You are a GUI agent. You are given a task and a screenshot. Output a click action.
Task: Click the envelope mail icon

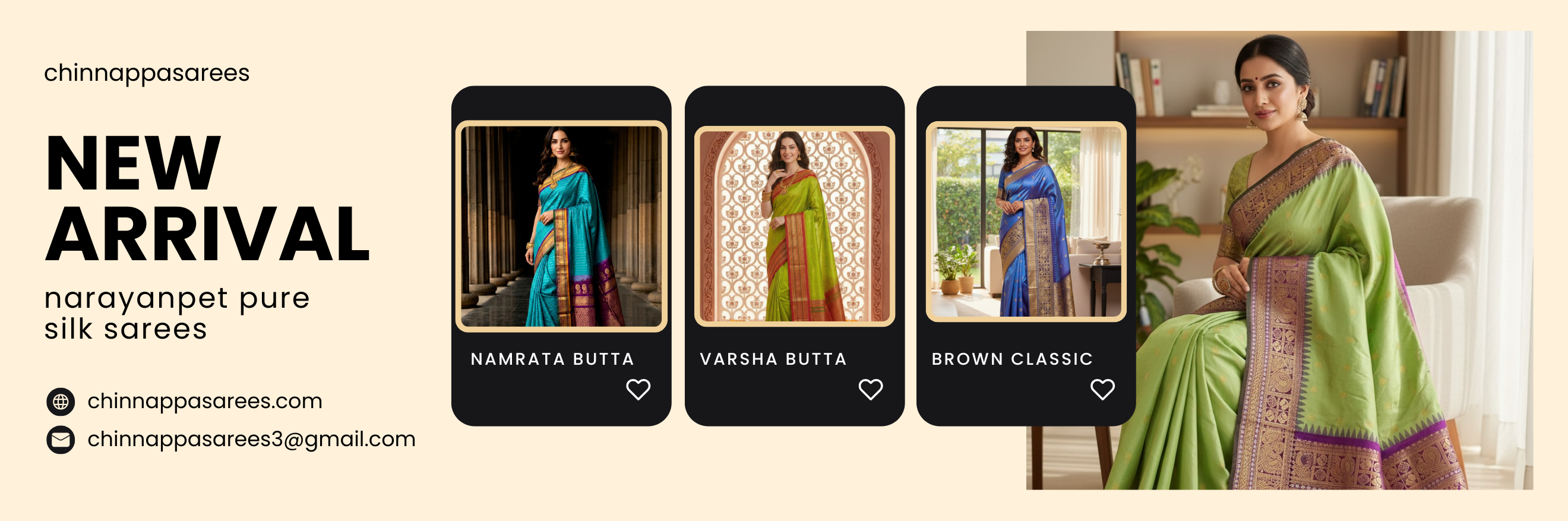pyautogui.click(x=61, y=440)
